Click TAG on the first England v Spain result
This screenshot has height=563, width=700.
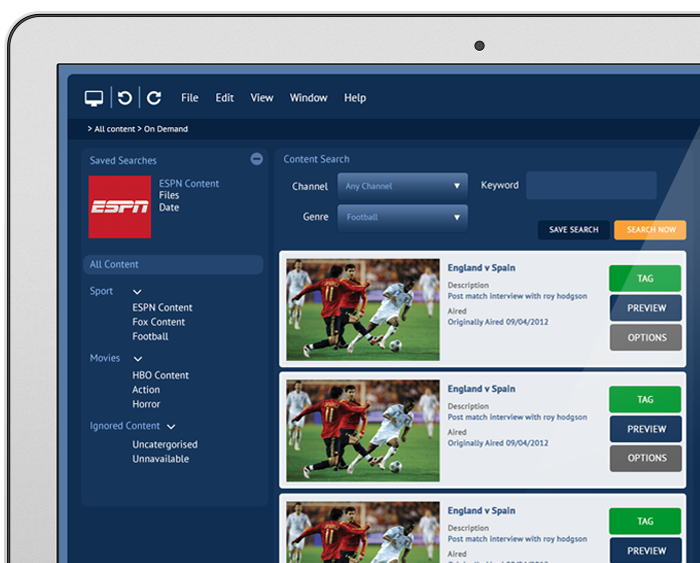coord(645,279)
